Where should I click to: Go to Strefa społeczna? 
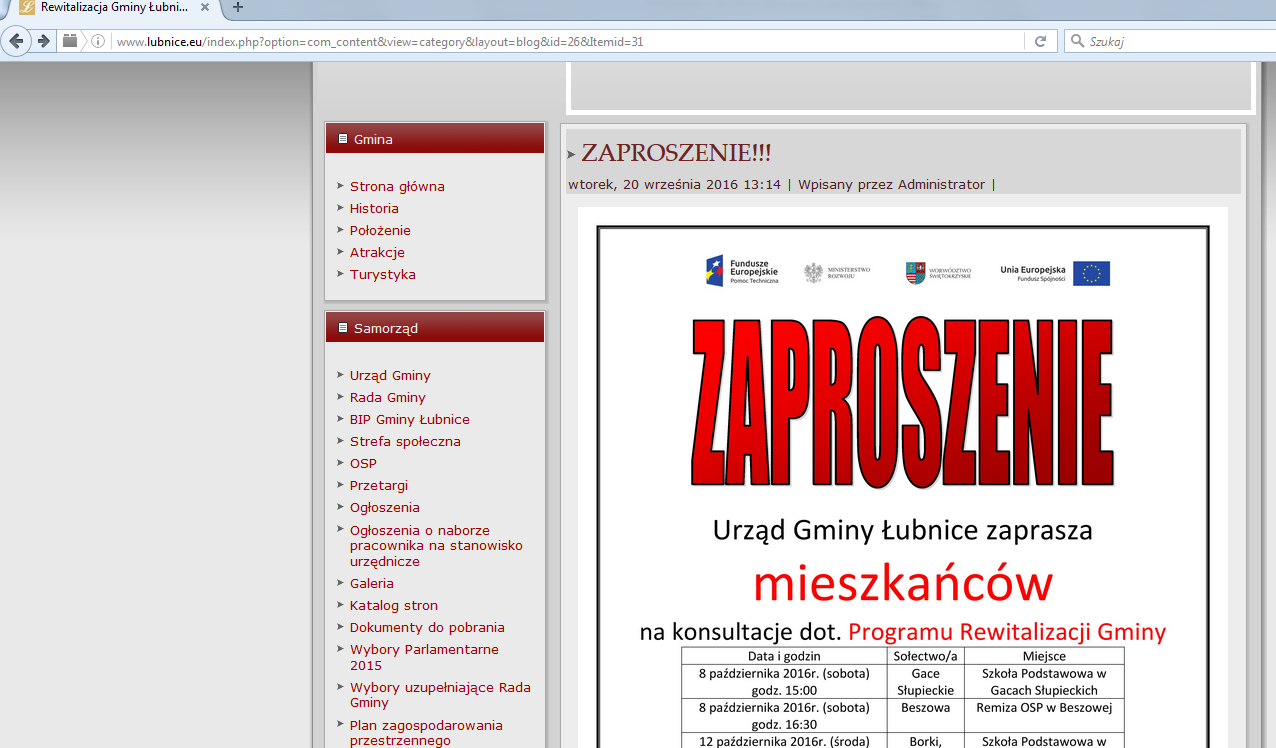[405, 441]
